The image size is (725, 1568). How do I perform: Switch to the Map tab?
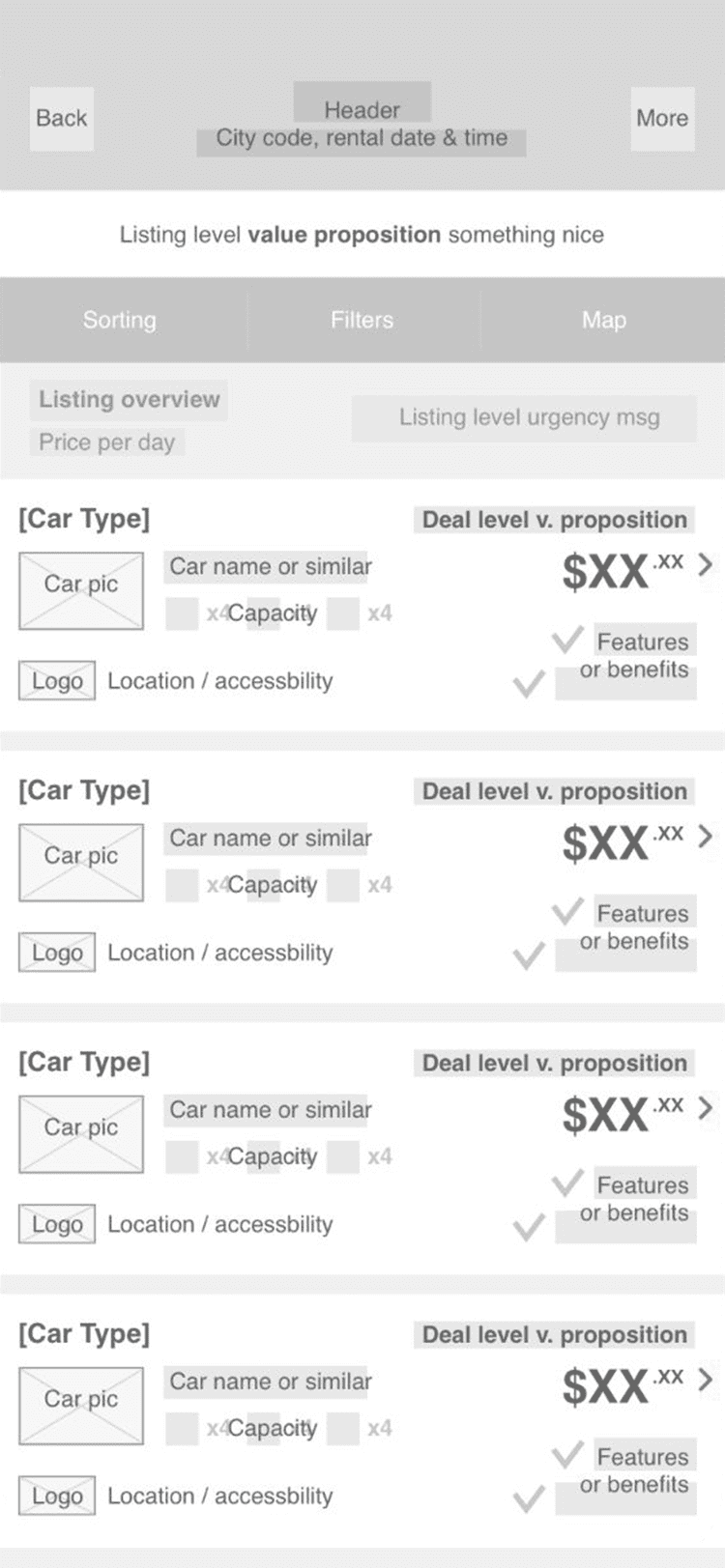tap(604, 320)
